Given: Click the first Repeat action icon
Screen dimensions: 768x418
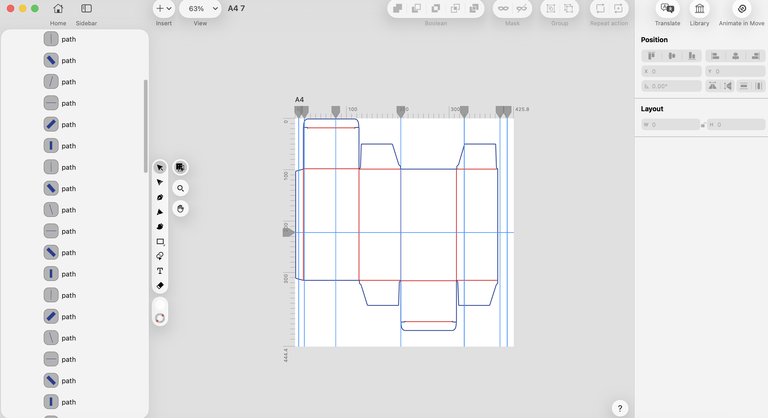Looking at the screenshot, I should pos(600,8).
